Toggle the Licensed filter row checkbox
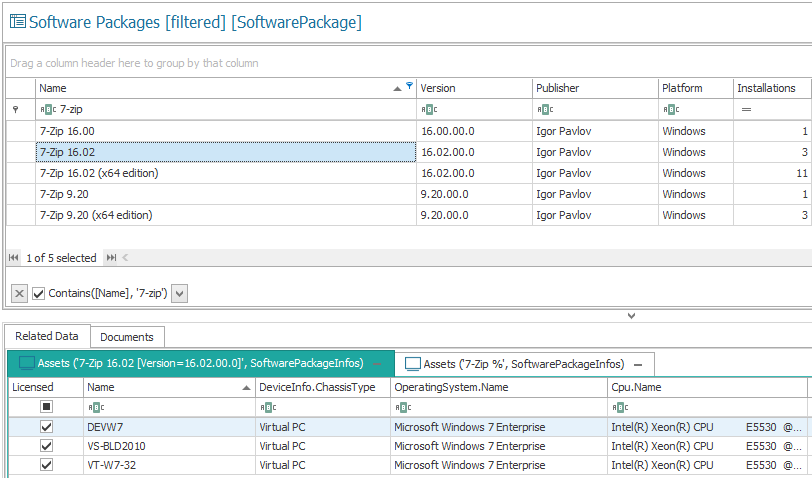 tap(47, 407)
